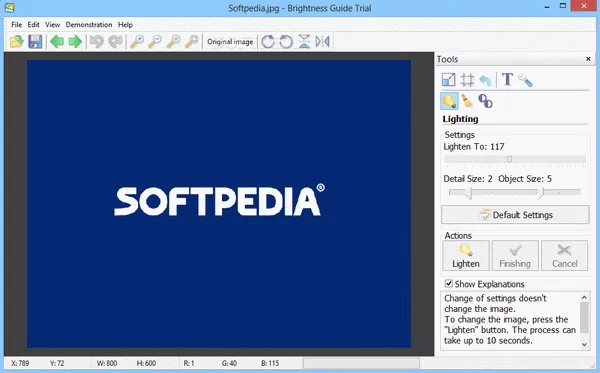Open the Help menu

pyautogui.click(x=125, y=24)
